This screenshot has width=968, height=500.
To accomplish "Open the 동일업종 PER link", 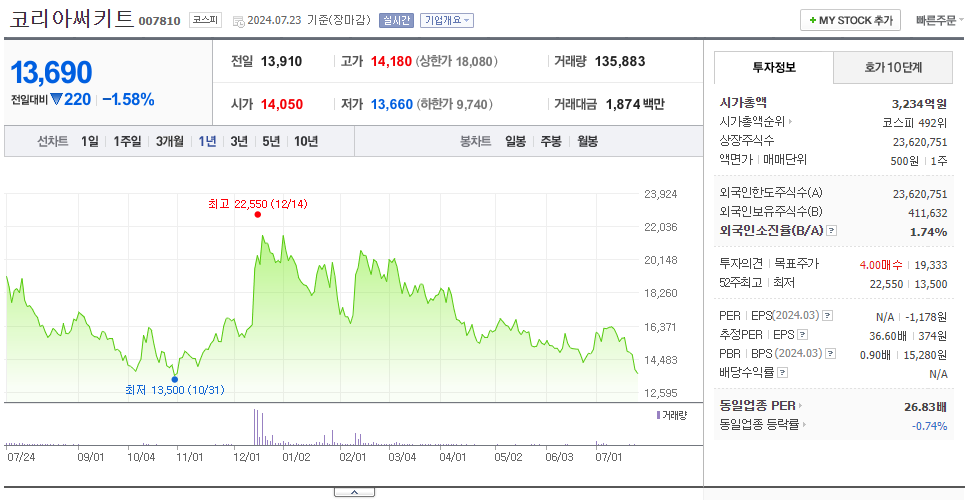I will [761, 406].
